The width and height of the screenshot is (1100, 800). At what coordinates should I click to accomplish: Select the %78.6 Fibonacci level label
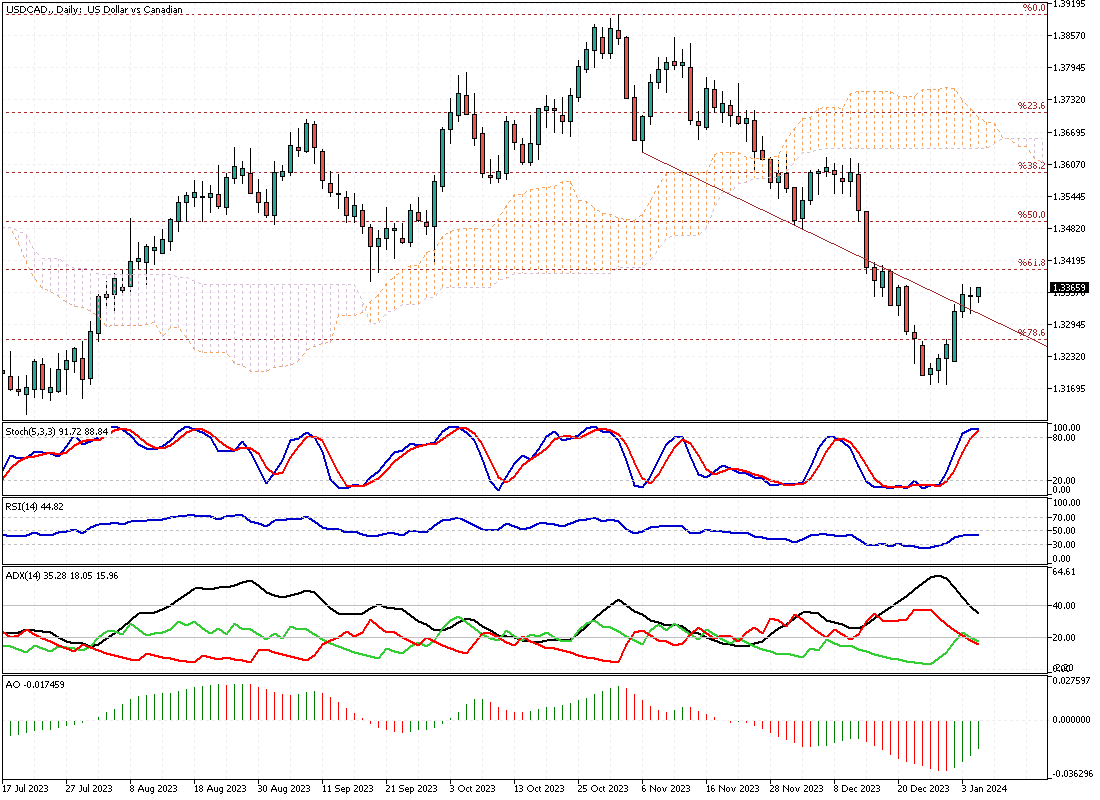(1031, 332)
